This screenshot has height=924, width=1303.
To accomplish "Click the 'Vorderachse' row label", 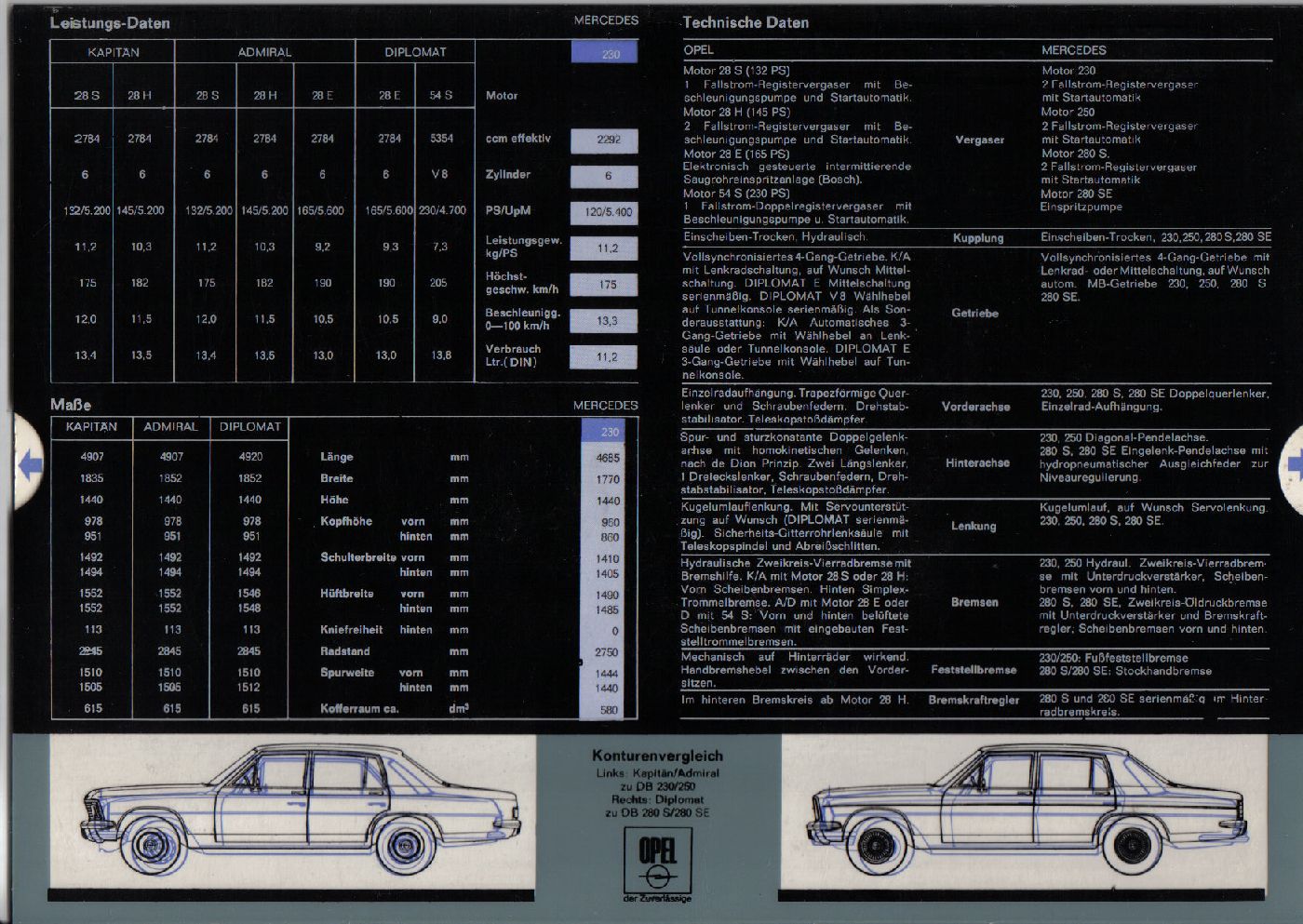I will click(x=975, y=407).
